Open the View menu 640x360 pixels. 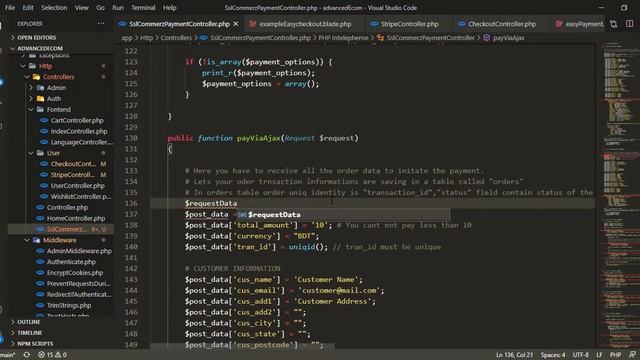82,7
